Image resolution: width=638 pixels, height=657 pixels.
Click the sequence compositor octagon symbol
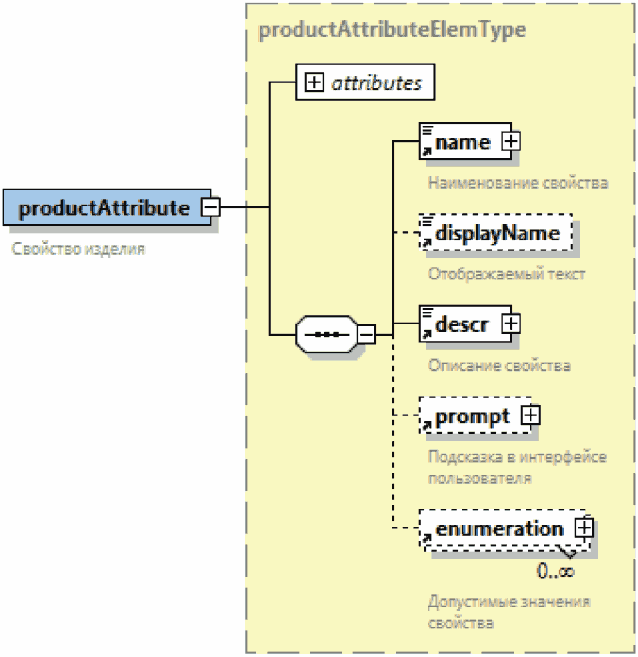pos(326,333)
